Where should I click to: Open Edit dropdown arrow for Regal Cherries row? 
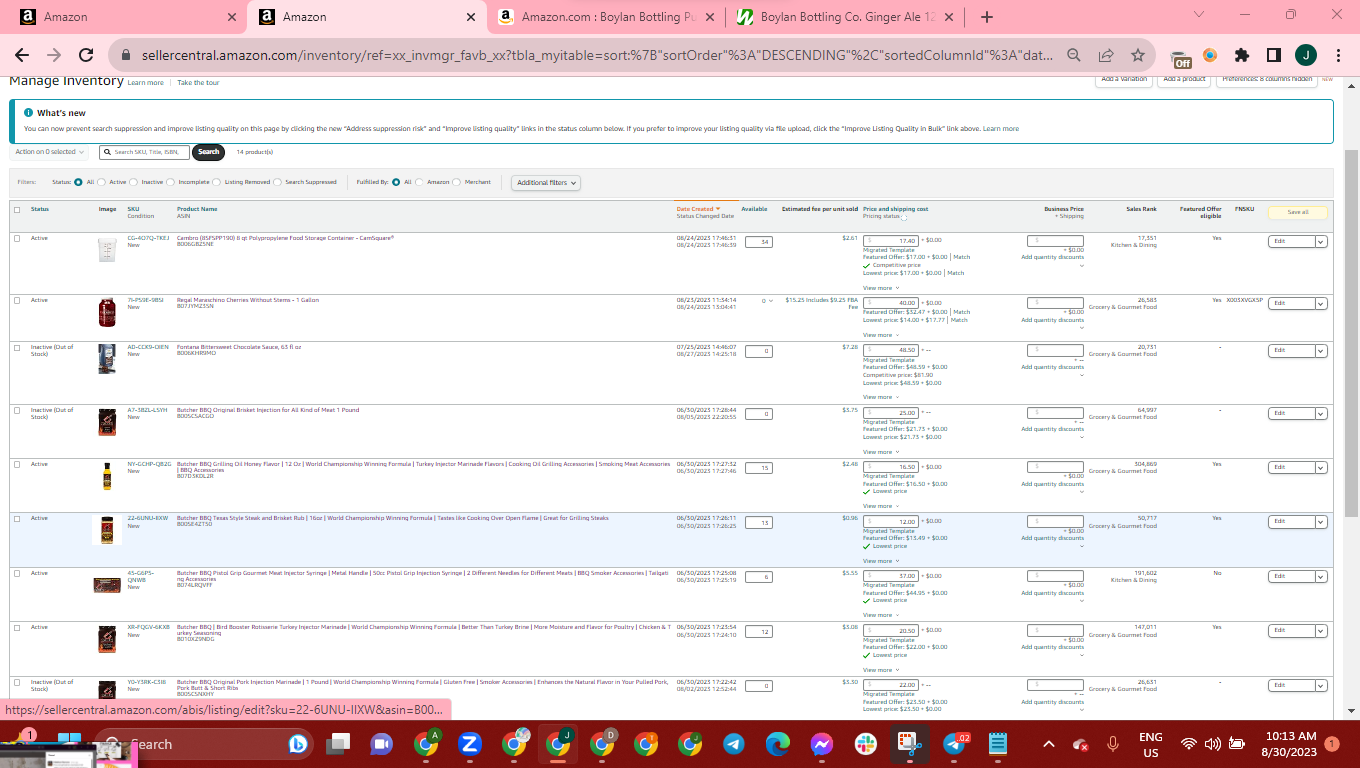[1321, 303]
